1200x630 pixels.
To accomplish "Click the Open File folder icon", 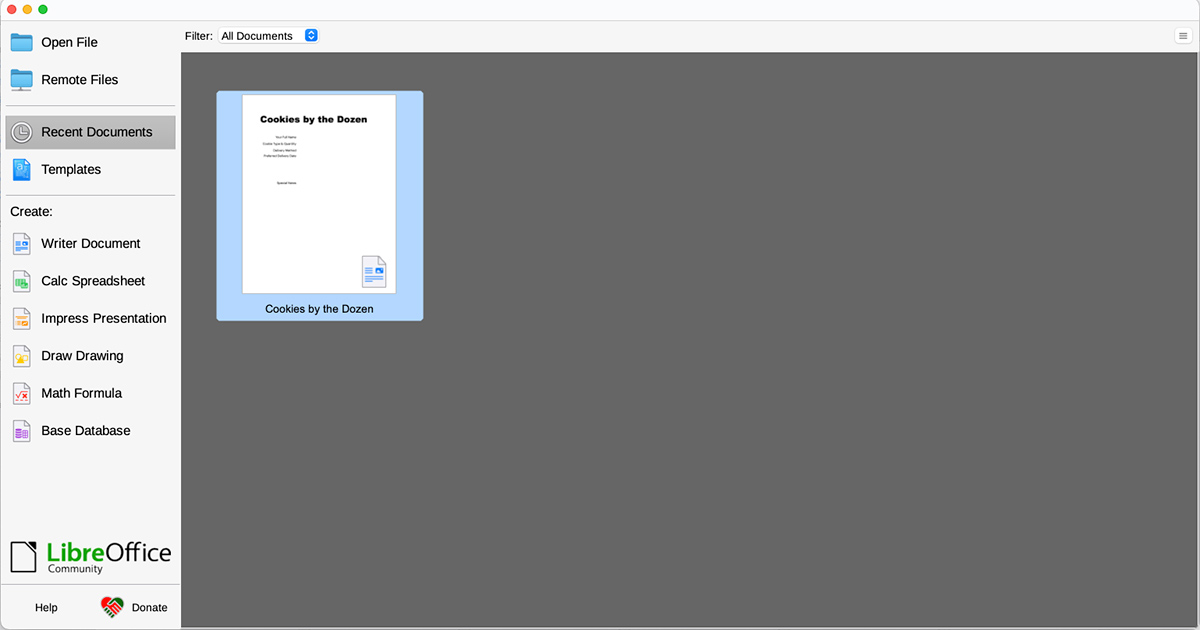I will [21, 41].
